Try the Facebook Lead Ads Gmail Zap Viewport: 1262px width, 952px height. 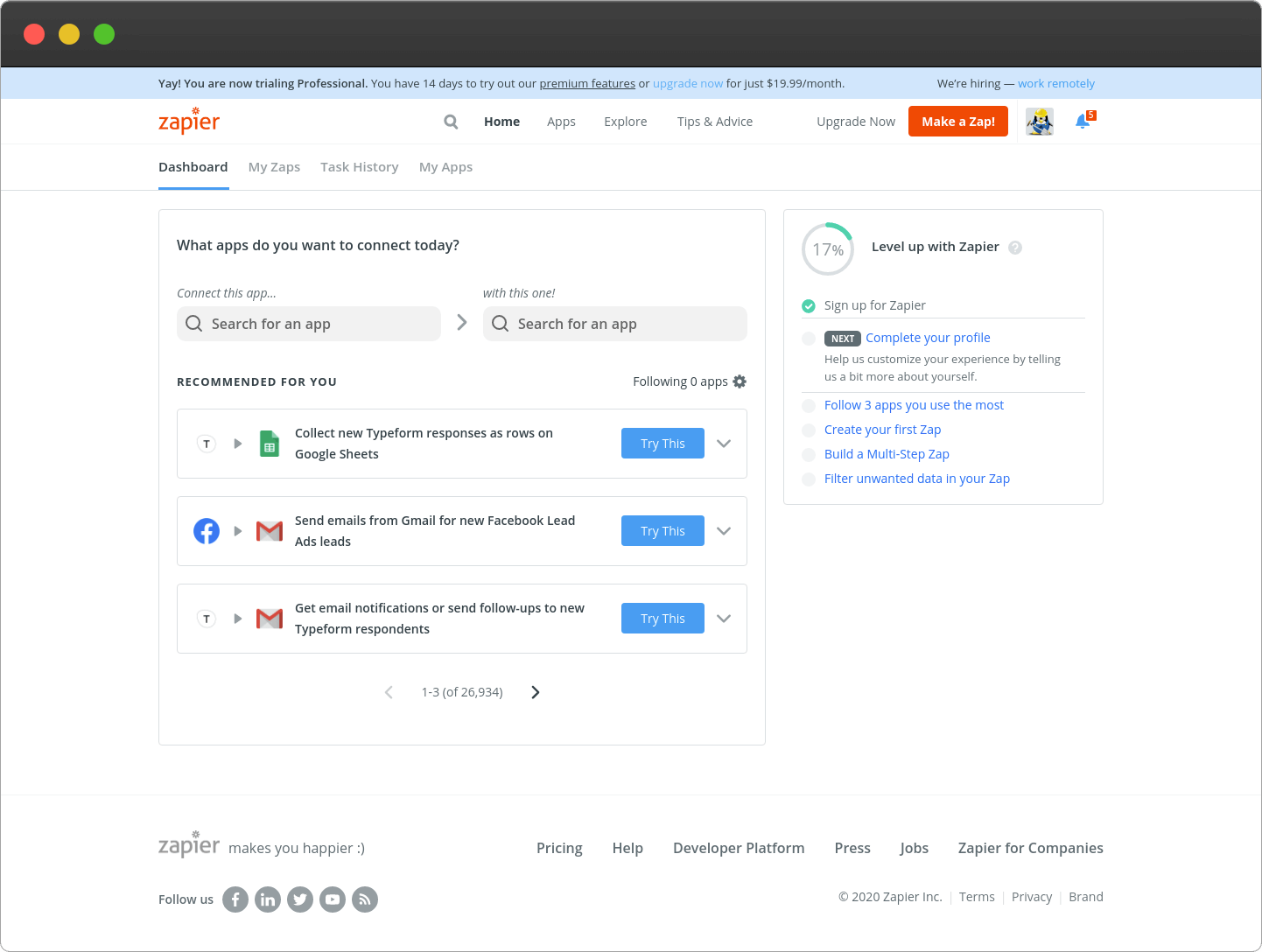tap(663, 531)
